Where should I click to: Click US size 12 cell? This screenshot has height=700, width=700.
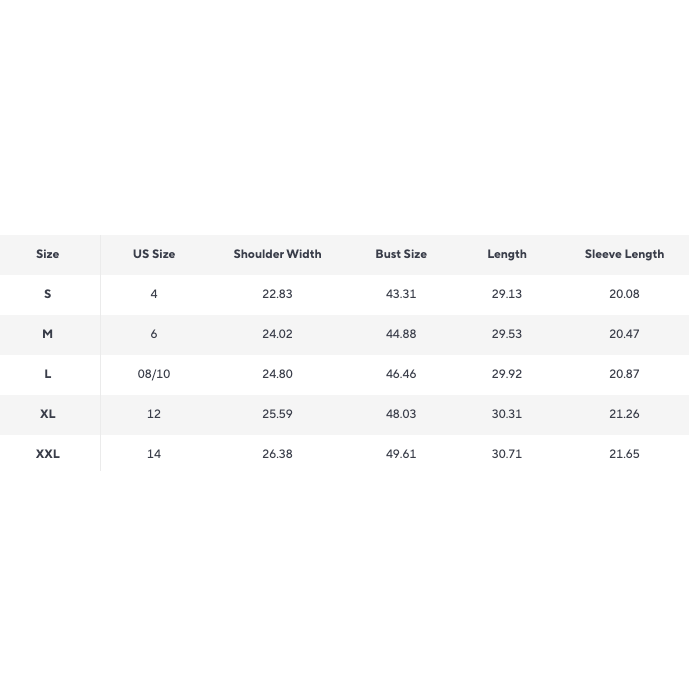pyautogui.click(x=154, y=414)
